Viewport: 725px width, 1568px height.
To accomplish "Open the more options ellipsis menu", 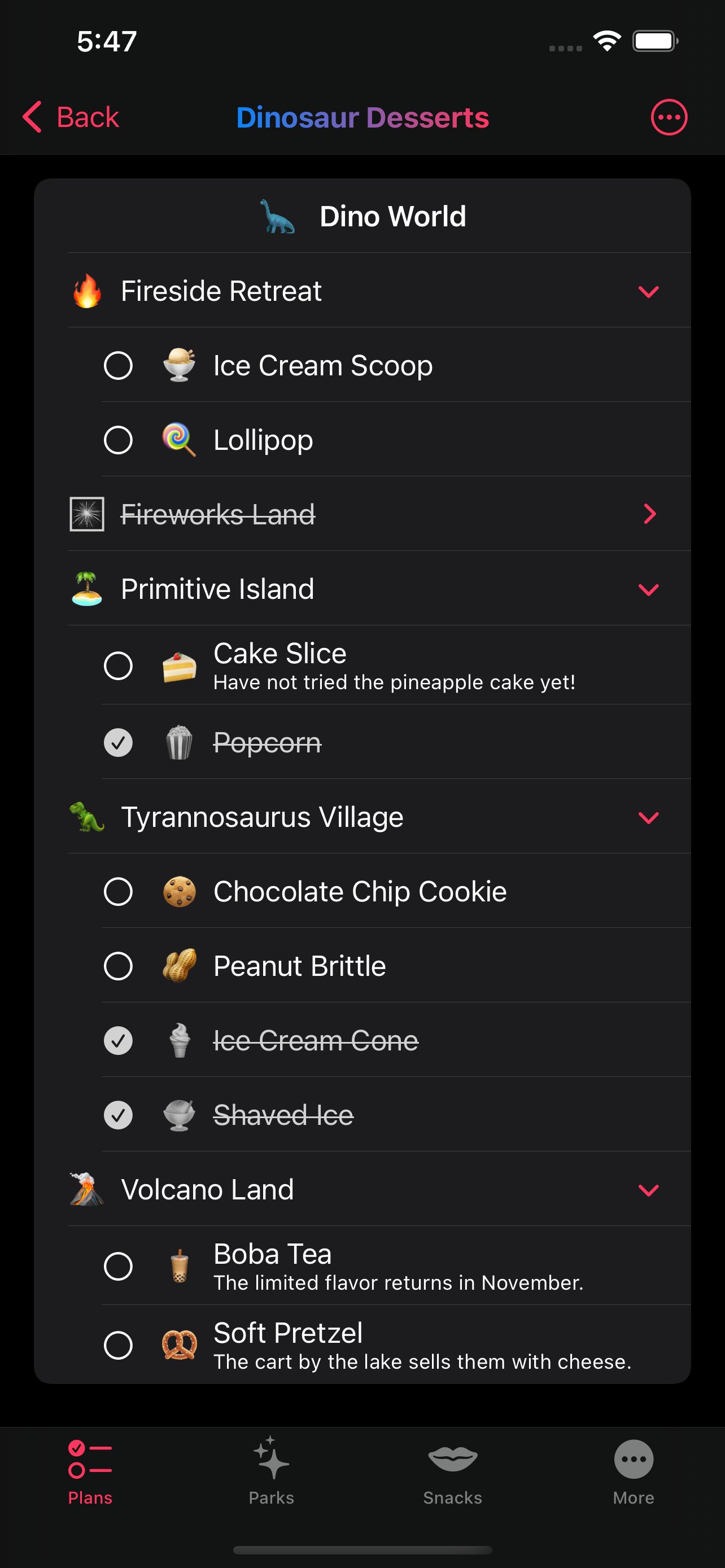I will 669,117.
